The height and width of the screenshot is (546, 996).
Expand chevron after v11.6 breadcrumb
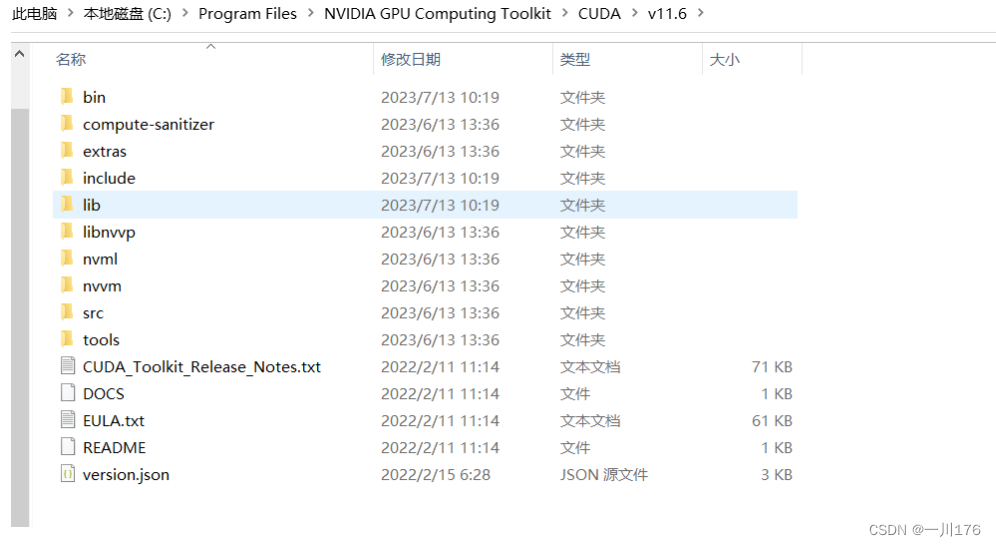[x=701, y=13]
